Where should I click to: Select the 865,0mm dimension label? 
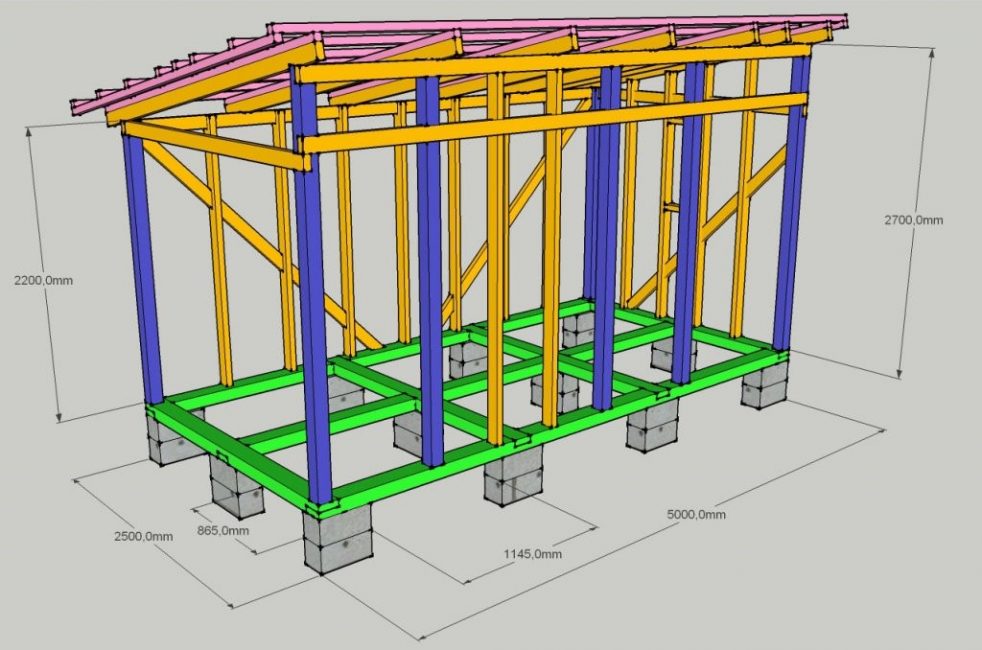pyautogui.click(x=222, y=532)
